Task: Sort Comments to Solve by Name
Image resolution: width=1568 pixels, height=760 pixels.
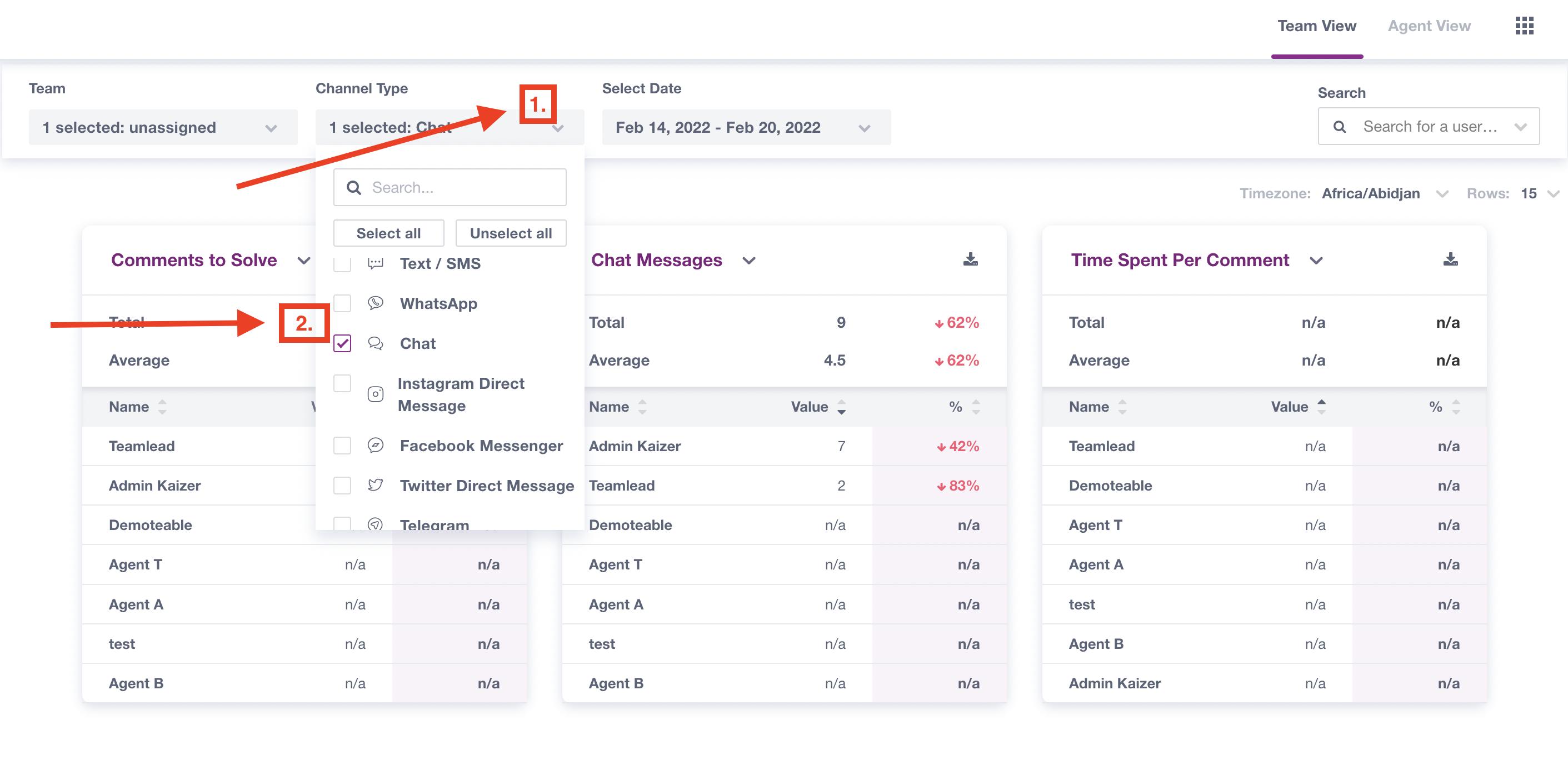Action: tap(162, 407)
